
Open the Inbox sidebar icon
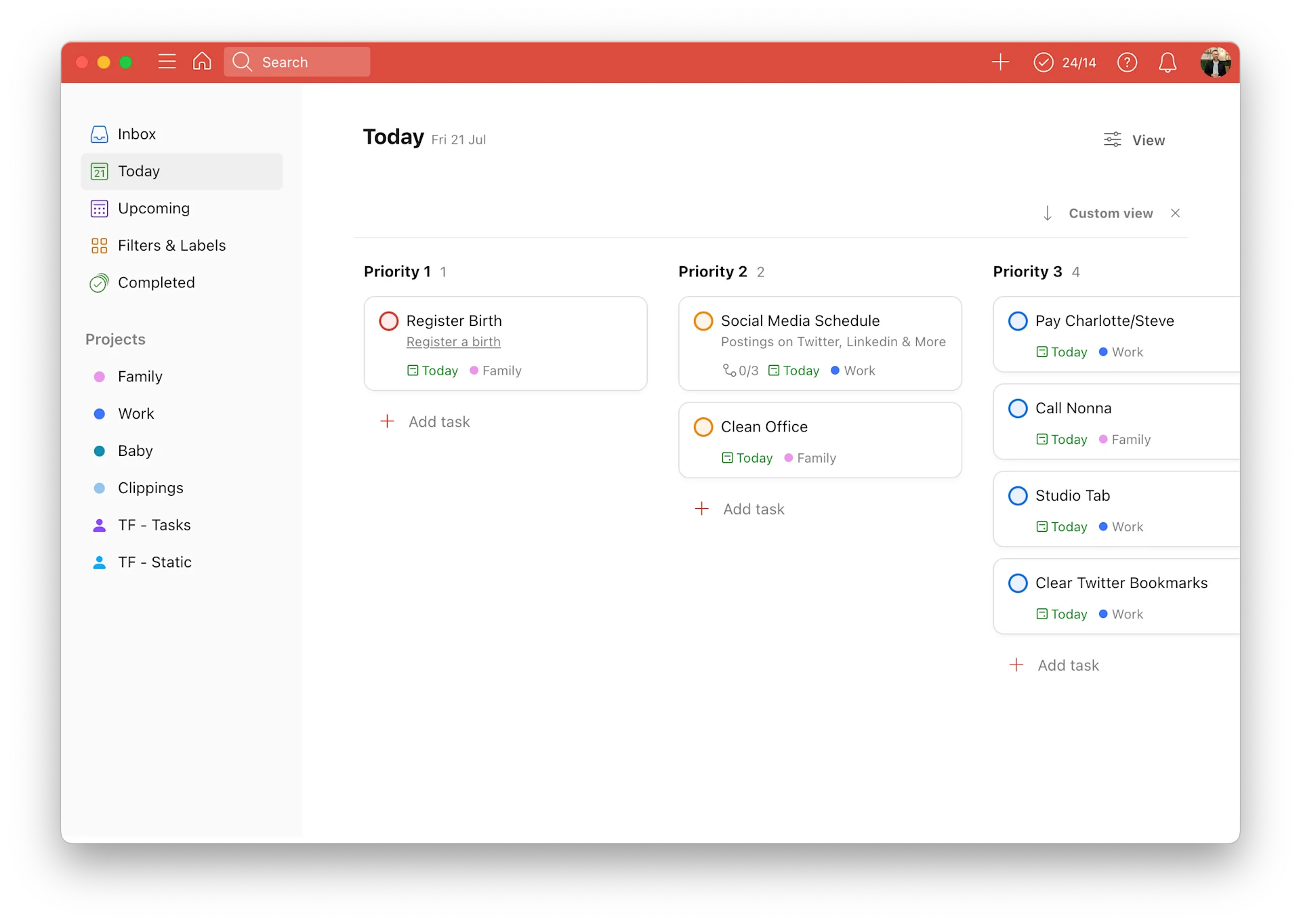pos(100,134)
